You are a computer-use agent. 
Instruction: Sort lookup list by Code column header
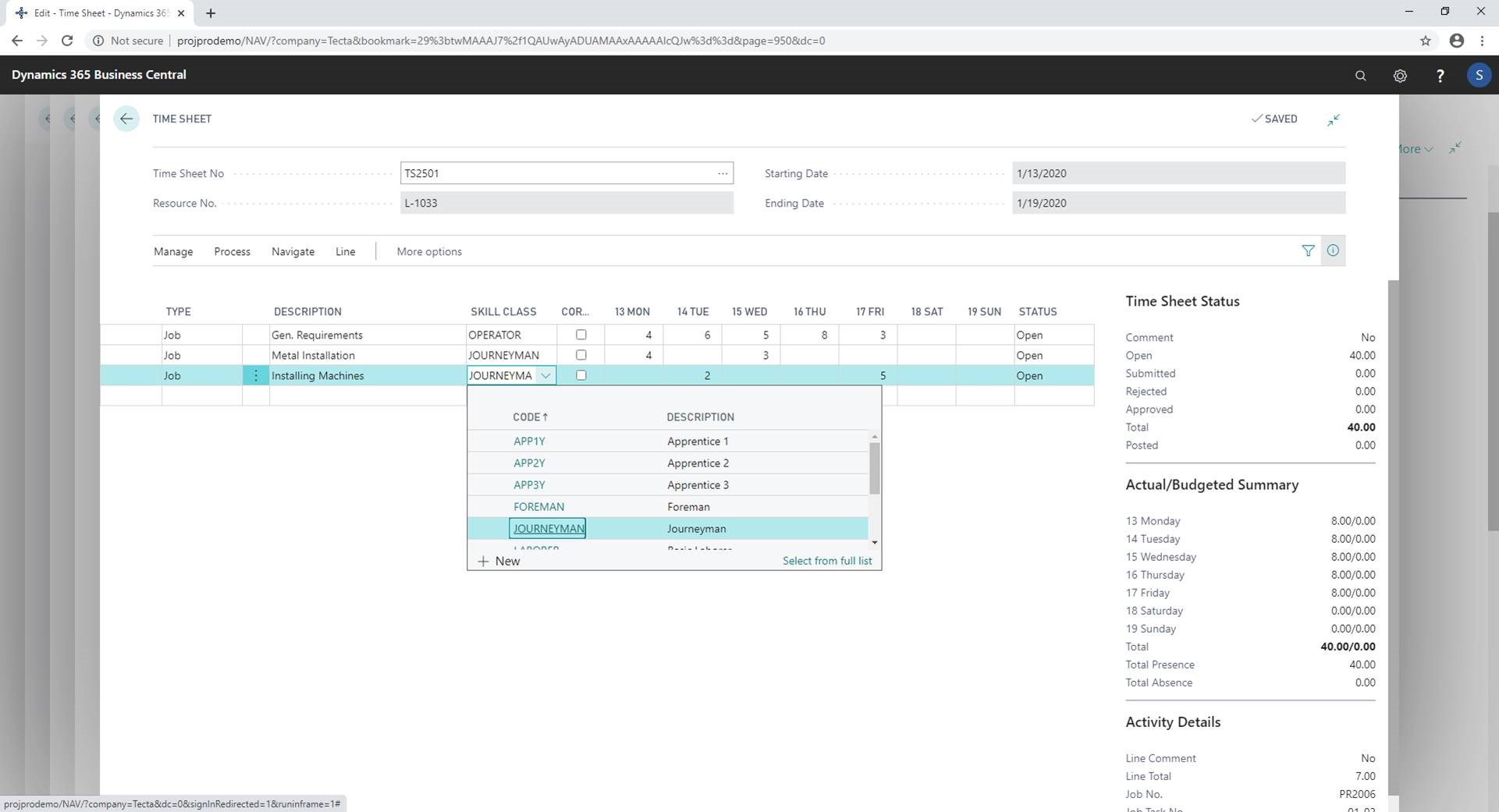[x=530, y=417]
